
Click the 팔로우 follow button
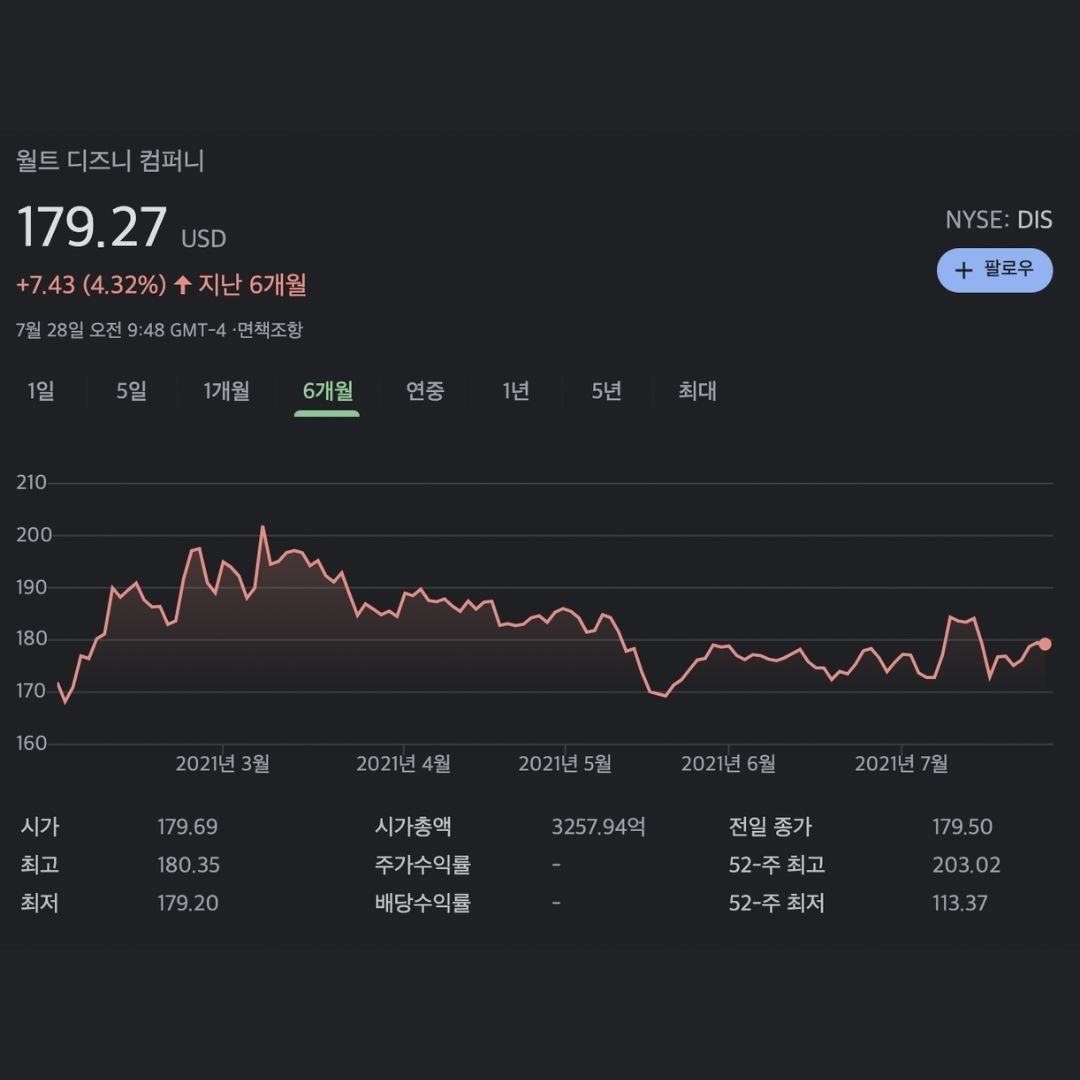pyautogui.click(x=994, y=270)
